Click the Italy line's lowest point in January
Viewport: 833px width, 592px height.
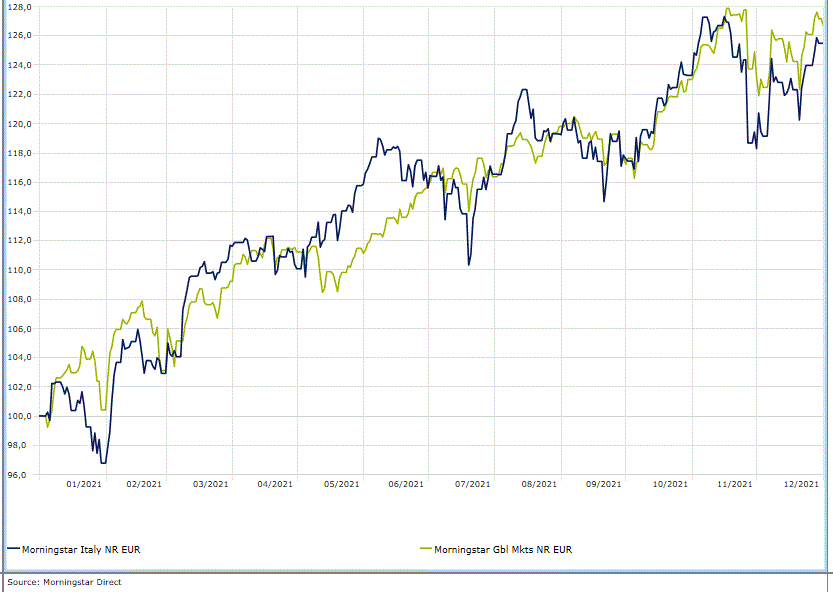click(x=103, y=462)
